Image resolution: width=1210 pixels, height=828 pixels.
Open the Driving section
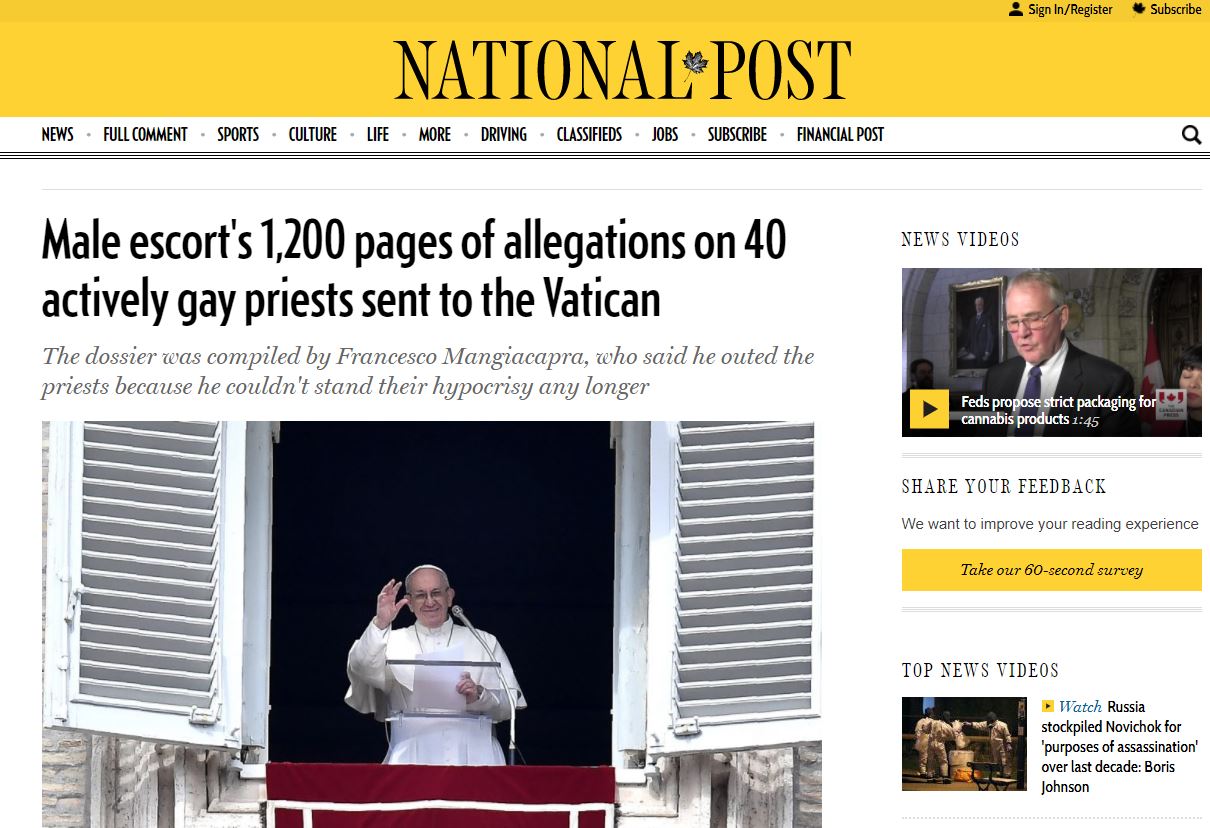(x=504, y=134)
